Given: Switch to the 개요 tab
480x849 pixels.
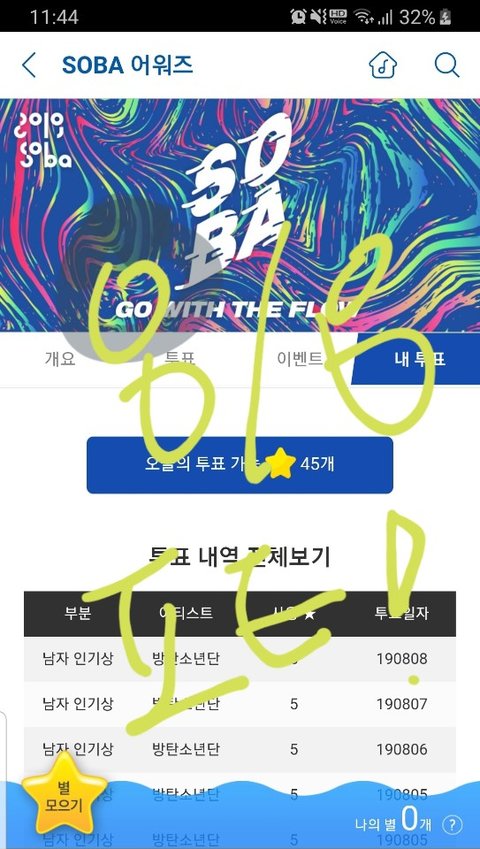Looking at the screenshot, I should pyautogui.click(x=60, y=360).
